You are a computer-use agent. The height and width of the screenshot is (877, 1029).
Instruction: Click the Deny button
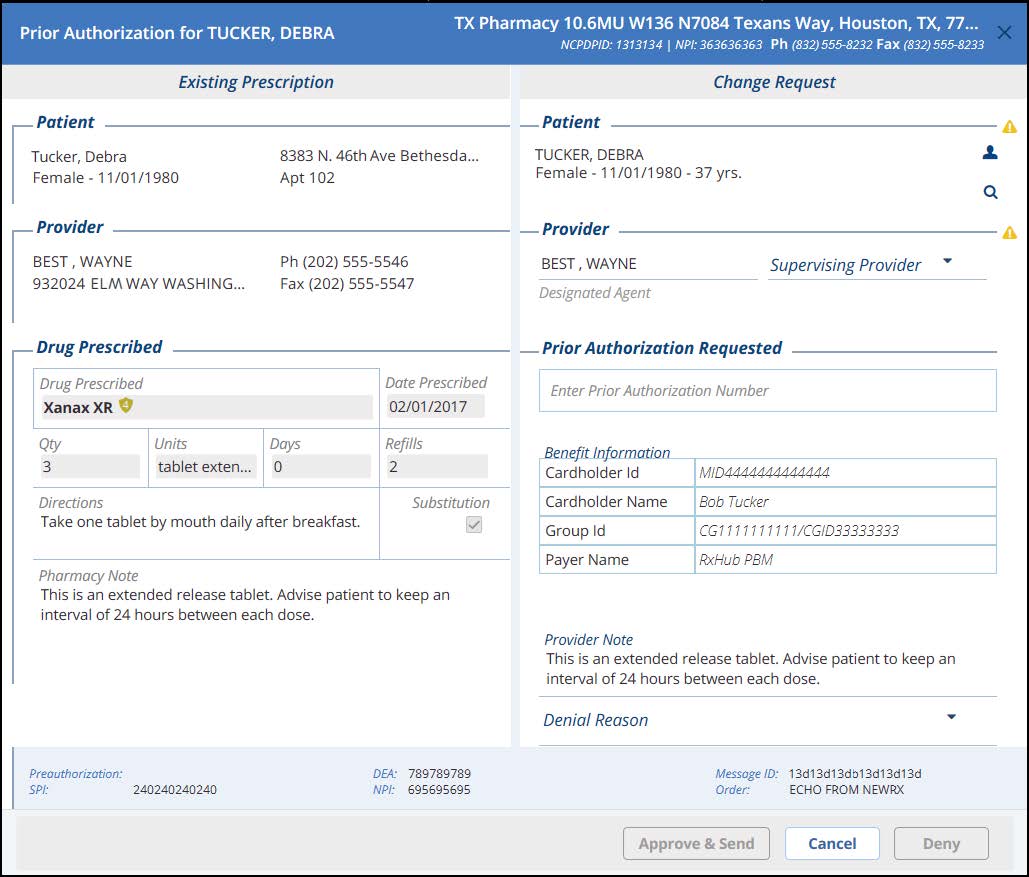coord(940,843)
